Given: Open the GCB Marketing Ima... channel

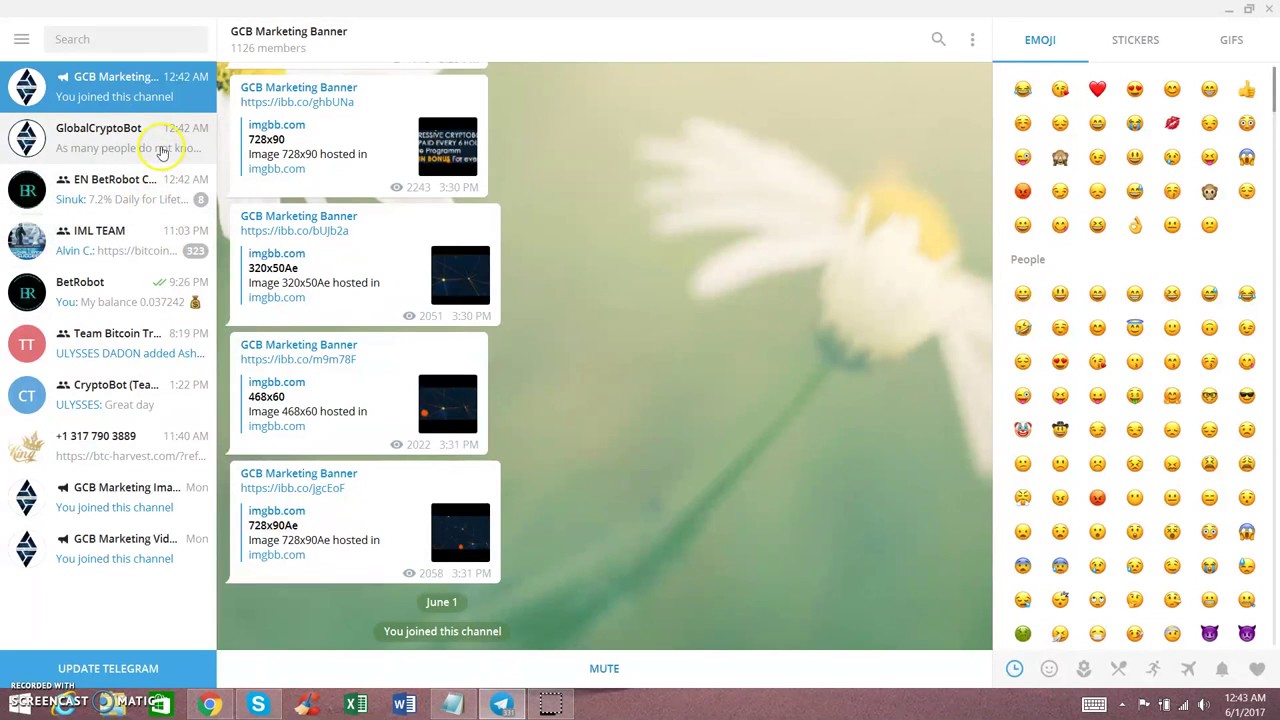Looking at the screenshot, I should pyautogui.click(x=108, y=497).
